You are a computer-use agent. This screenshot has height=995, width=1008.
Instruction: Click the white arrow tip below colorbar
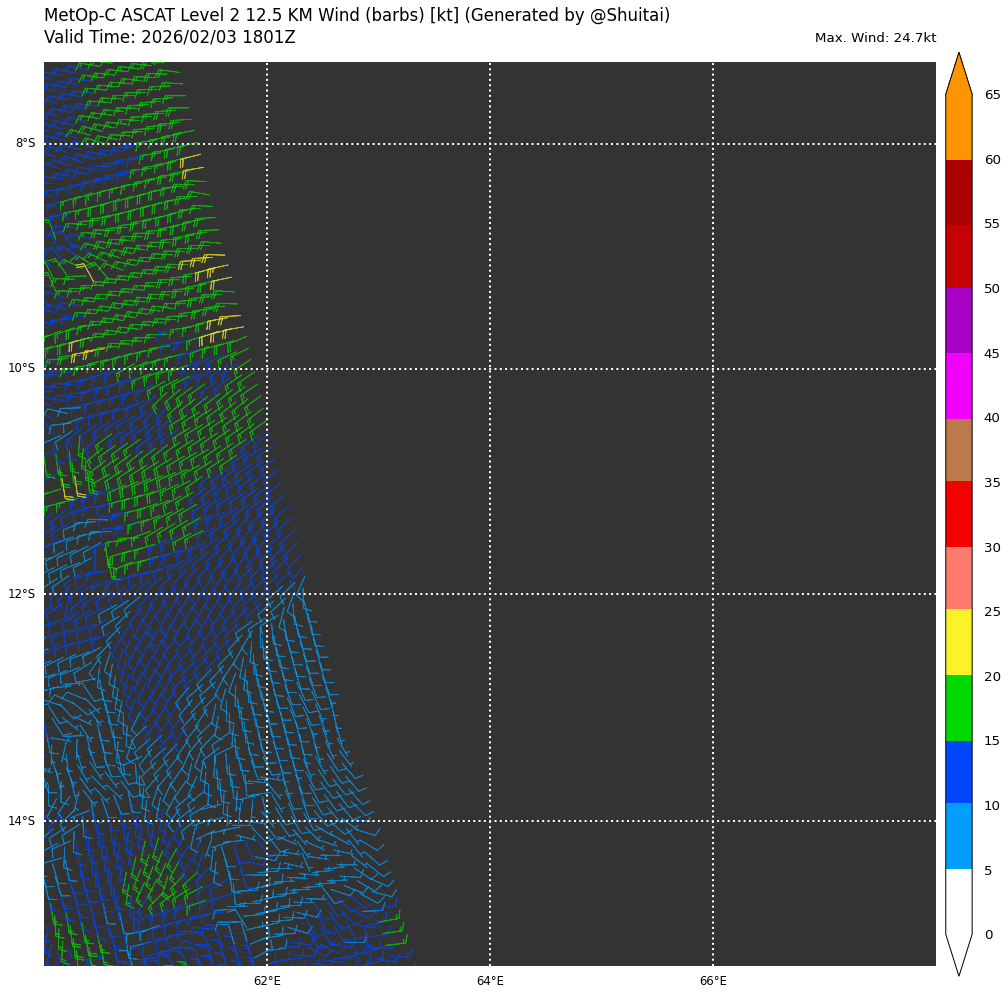[x=958, y=955]
